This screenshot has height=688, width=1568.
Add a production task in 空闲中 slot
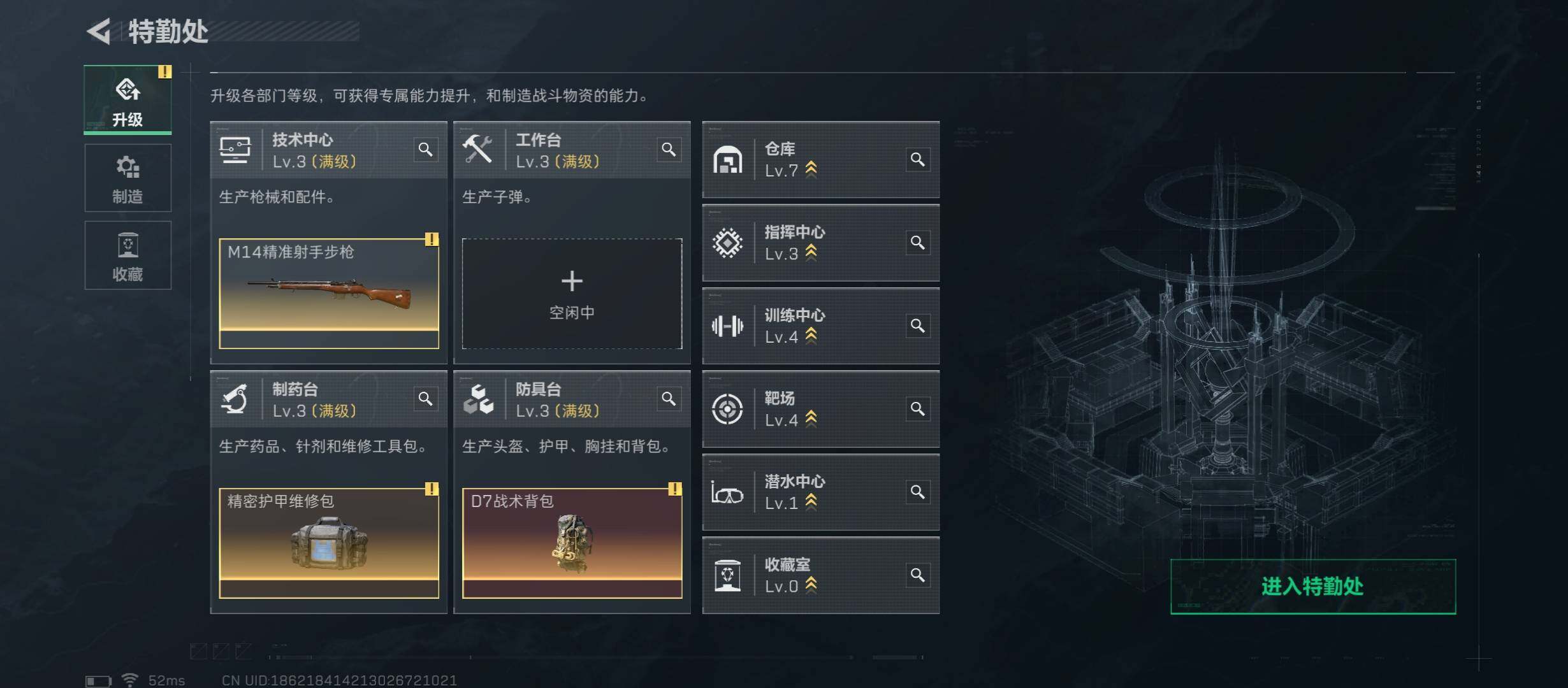(572, 294)
